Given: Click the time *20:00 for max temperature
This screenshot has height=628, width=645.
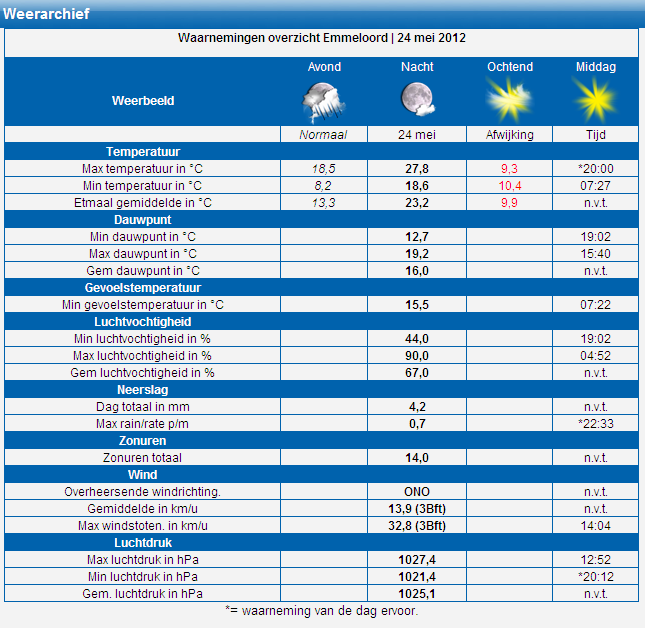Looking at the screenshot, I should 596,169.
